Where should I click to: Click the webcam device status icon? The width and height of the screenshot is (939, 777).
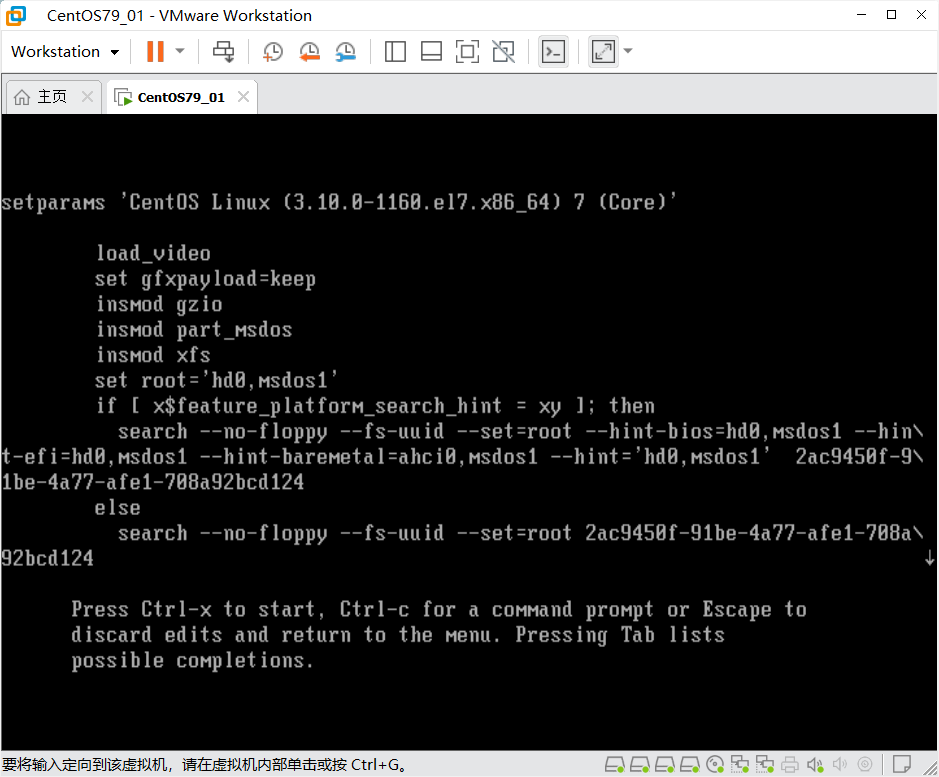coord(865,764)
